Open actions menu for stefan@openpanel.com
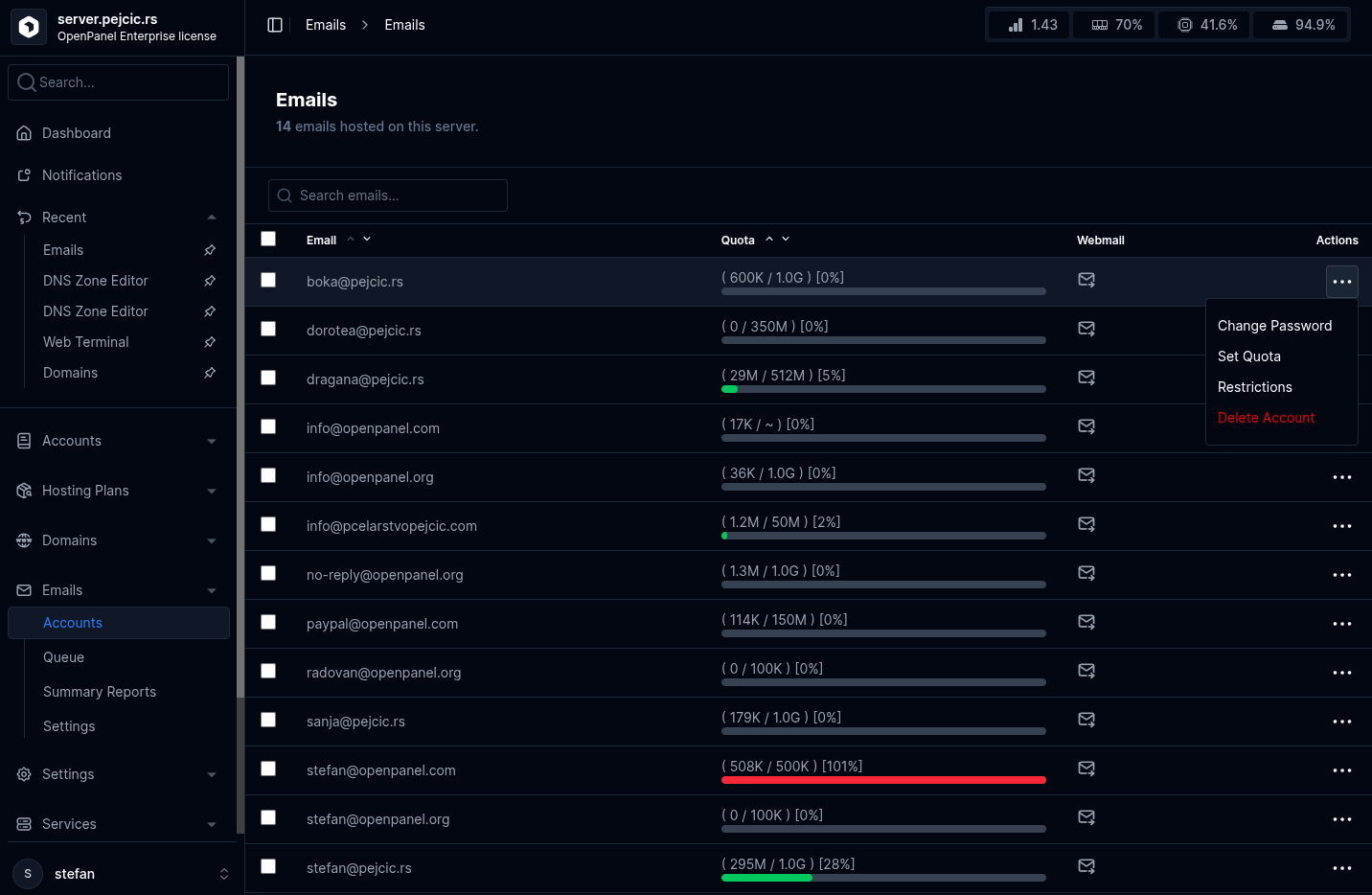Screen dimensions: 1372x895 1342,770
